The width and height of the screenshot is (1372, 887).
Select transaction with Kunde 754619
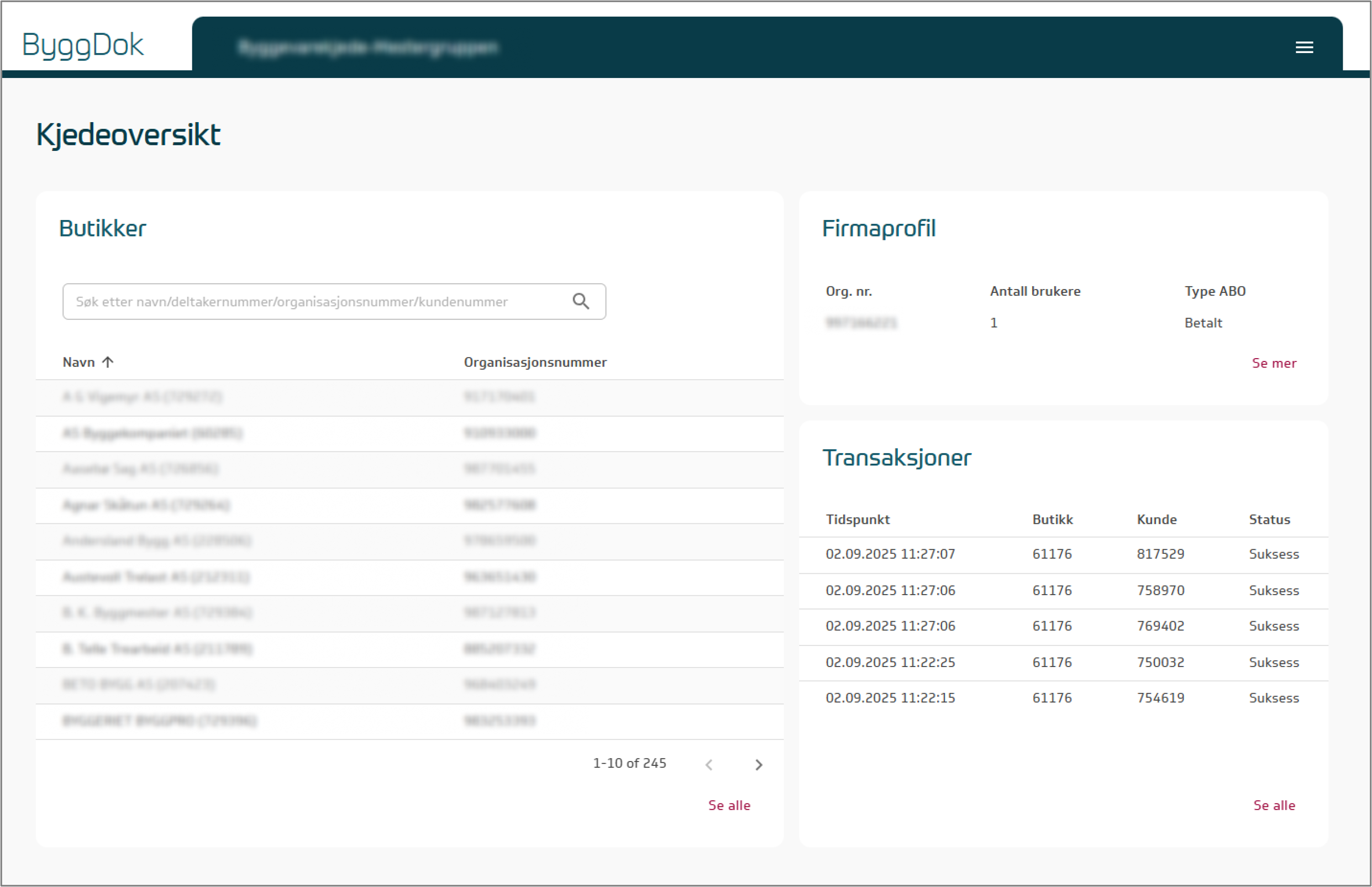[1160, 698]
